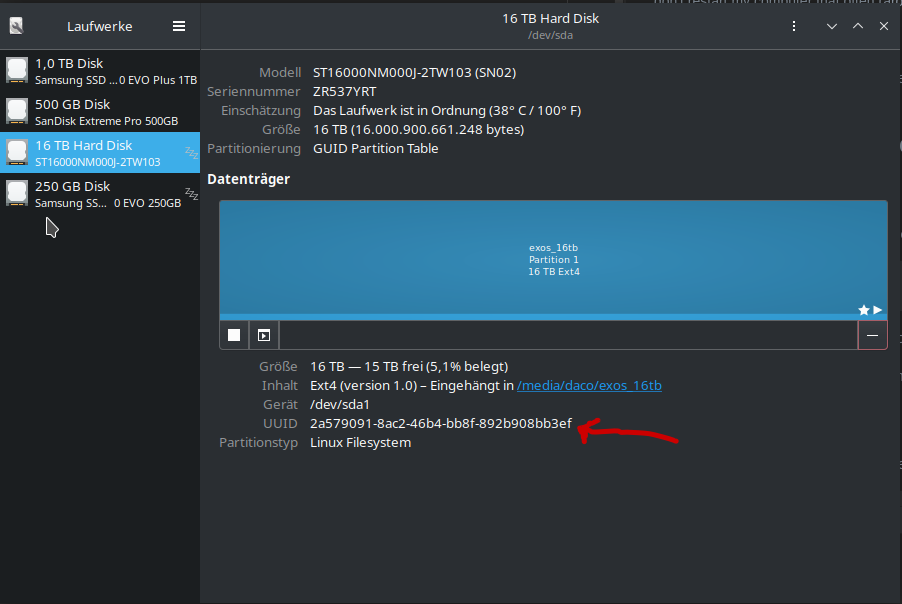Click the Partition 1 block in volume diagram
This screenshot has height=604, width=902.
[554, 259]
